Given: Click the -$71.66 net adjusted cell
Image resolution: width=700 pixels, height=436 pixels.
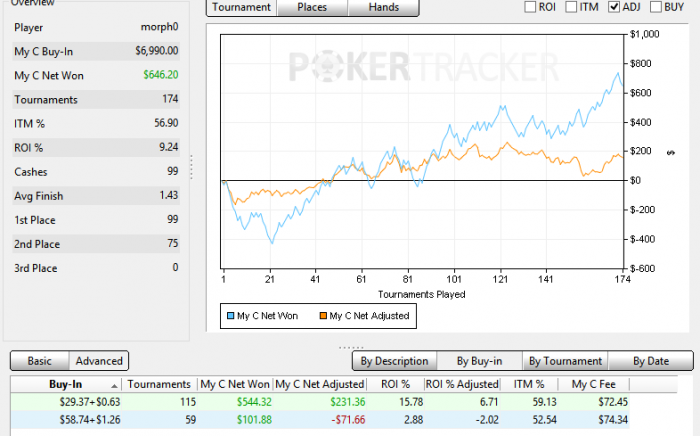Looking at the screenshot, I should (348, 420).
